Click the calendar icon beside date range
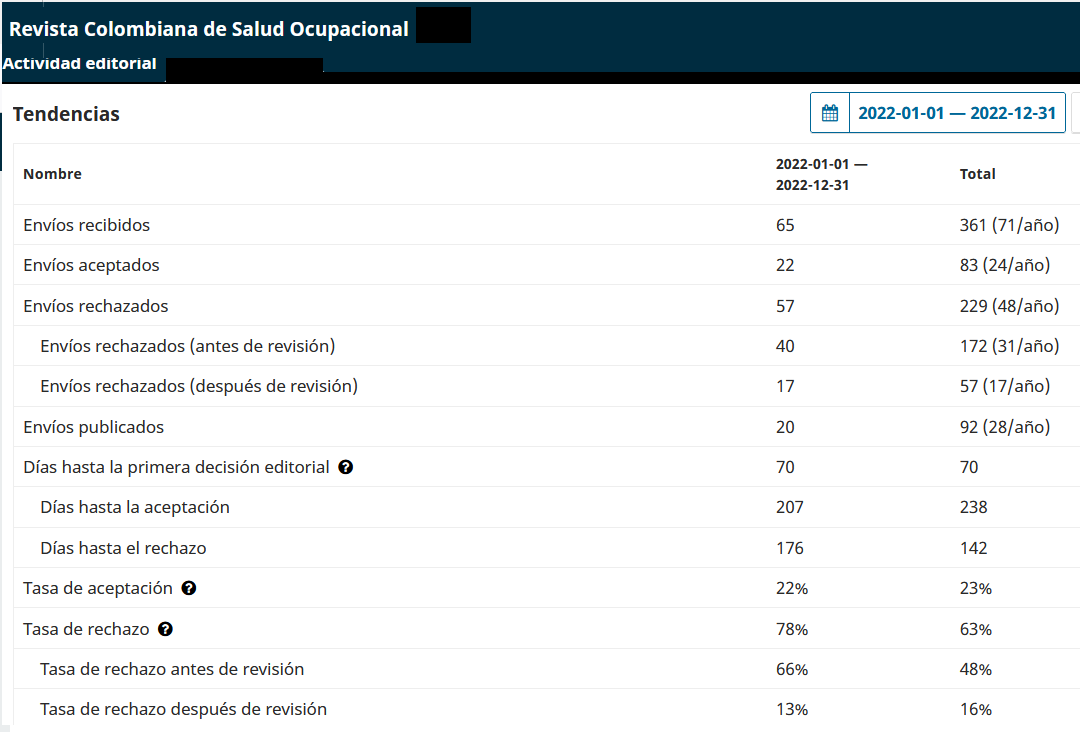 tap(829, 113)
